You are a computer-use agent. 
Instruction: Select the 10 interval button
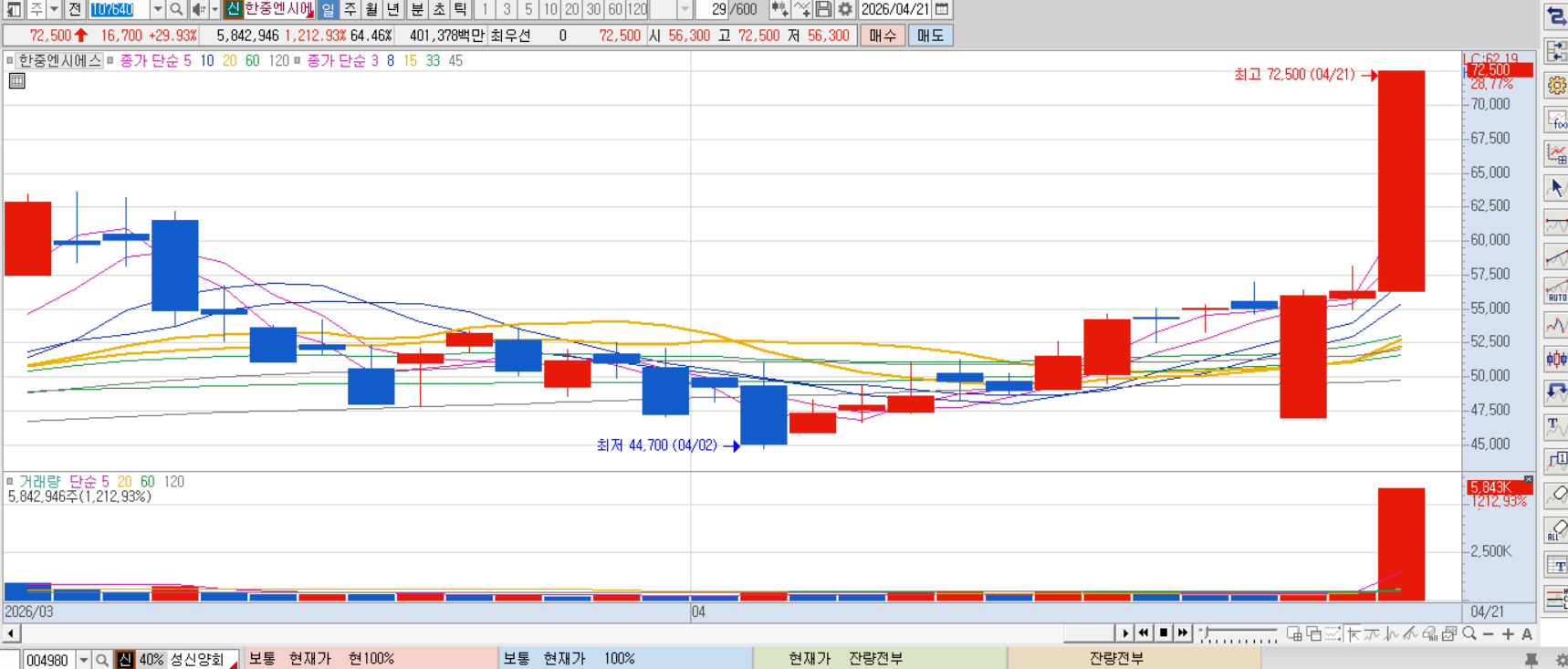550,9
